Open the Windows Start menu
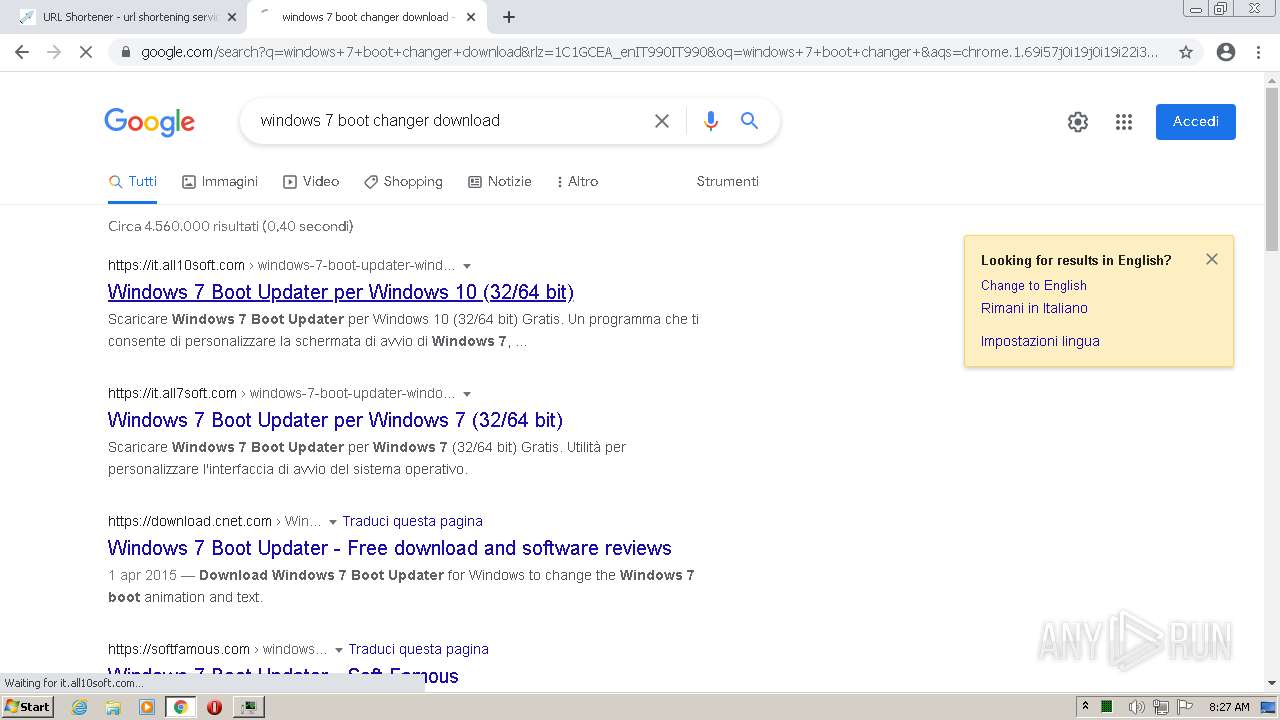The image size is (1280, 720). (27, 706)
